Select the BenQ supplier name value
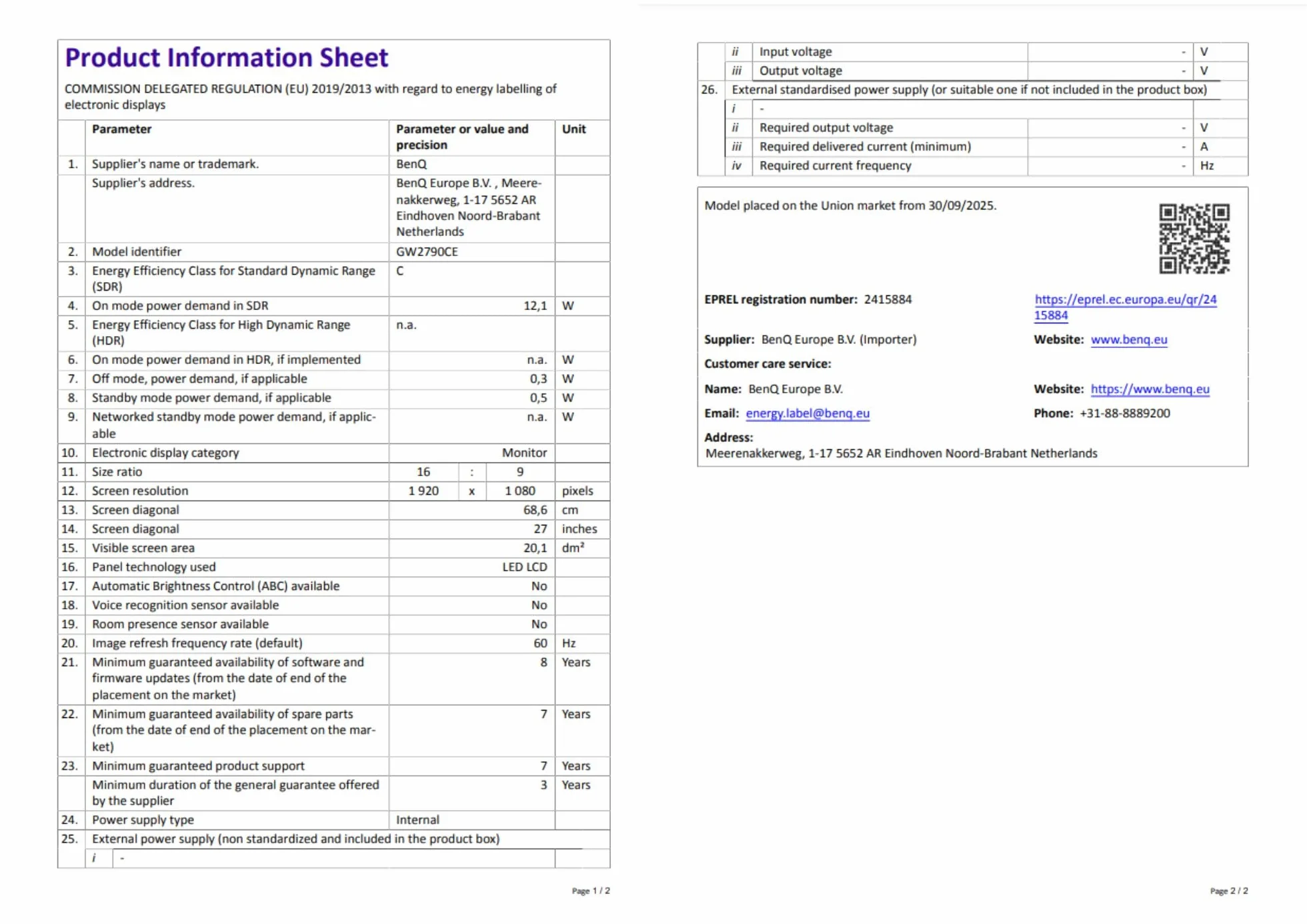This screenshot has width=1307, height=924. [x=411, y=164]
